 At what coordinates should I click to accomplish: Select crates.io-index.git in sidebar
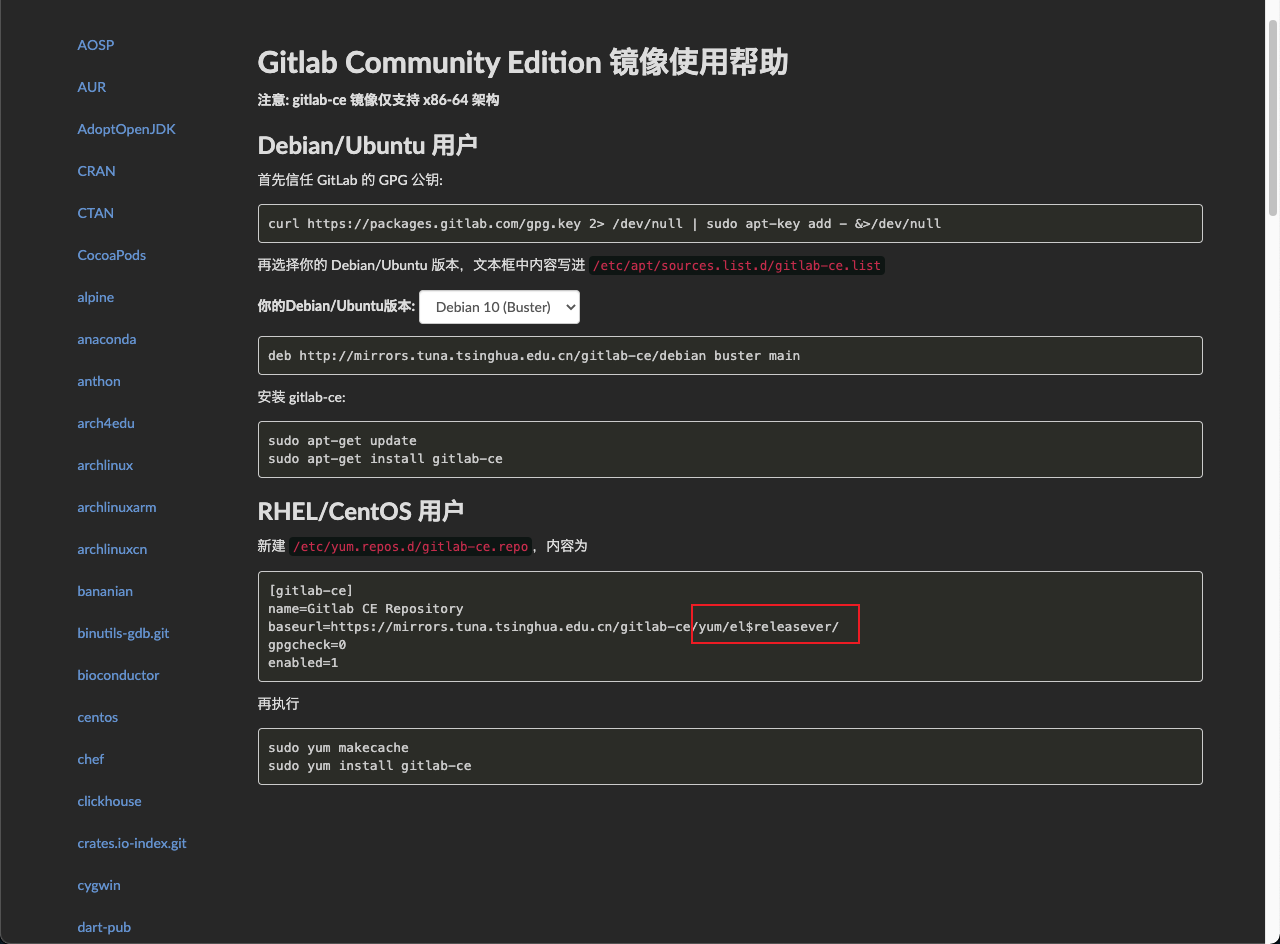coord(132,843)
